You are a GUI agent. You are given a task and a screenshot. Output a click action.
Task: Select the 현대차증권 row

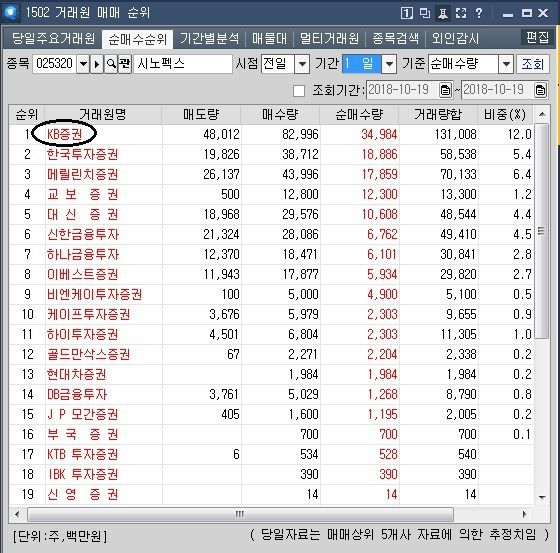pos(271,374)
